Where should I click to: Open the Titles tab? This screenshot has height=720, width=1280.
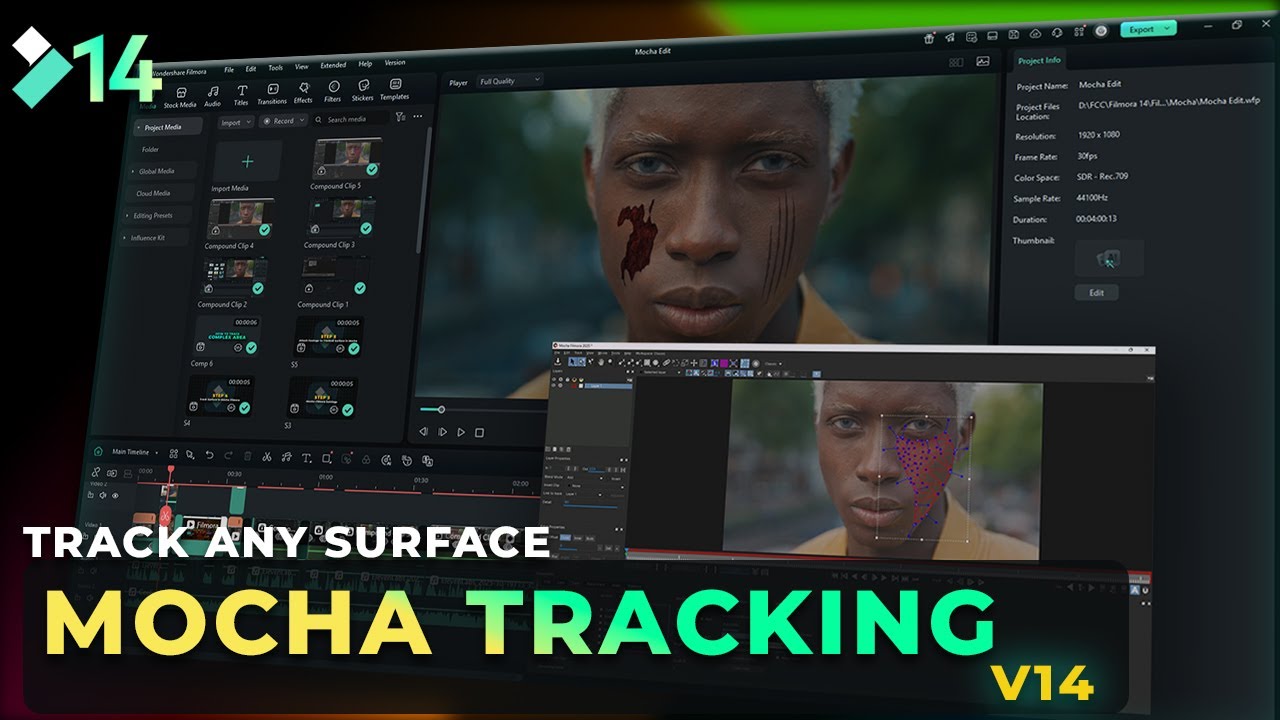click(241, 94)
